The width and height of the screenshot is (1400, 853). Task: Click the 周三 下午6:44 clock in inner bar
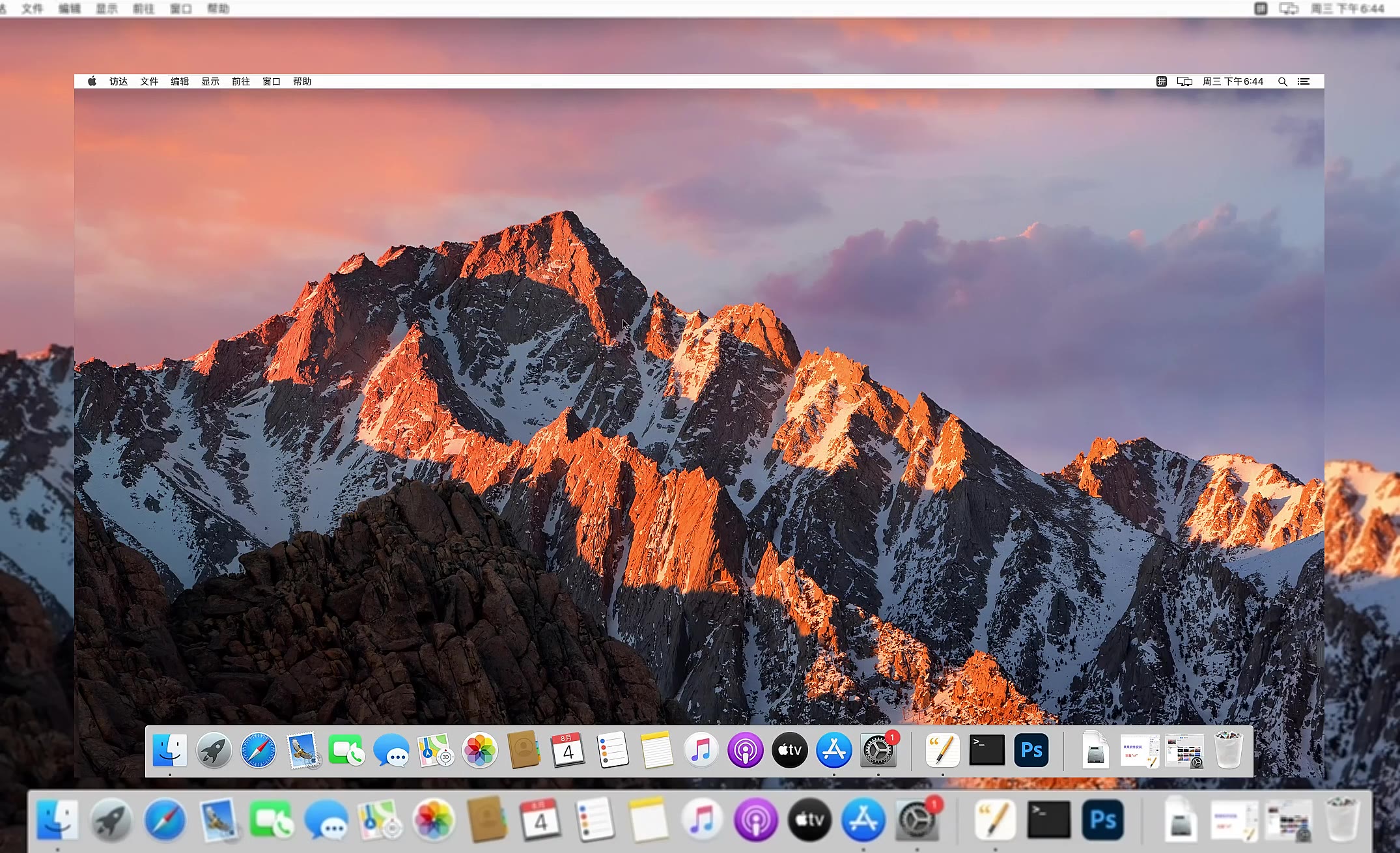point(1233,82)
